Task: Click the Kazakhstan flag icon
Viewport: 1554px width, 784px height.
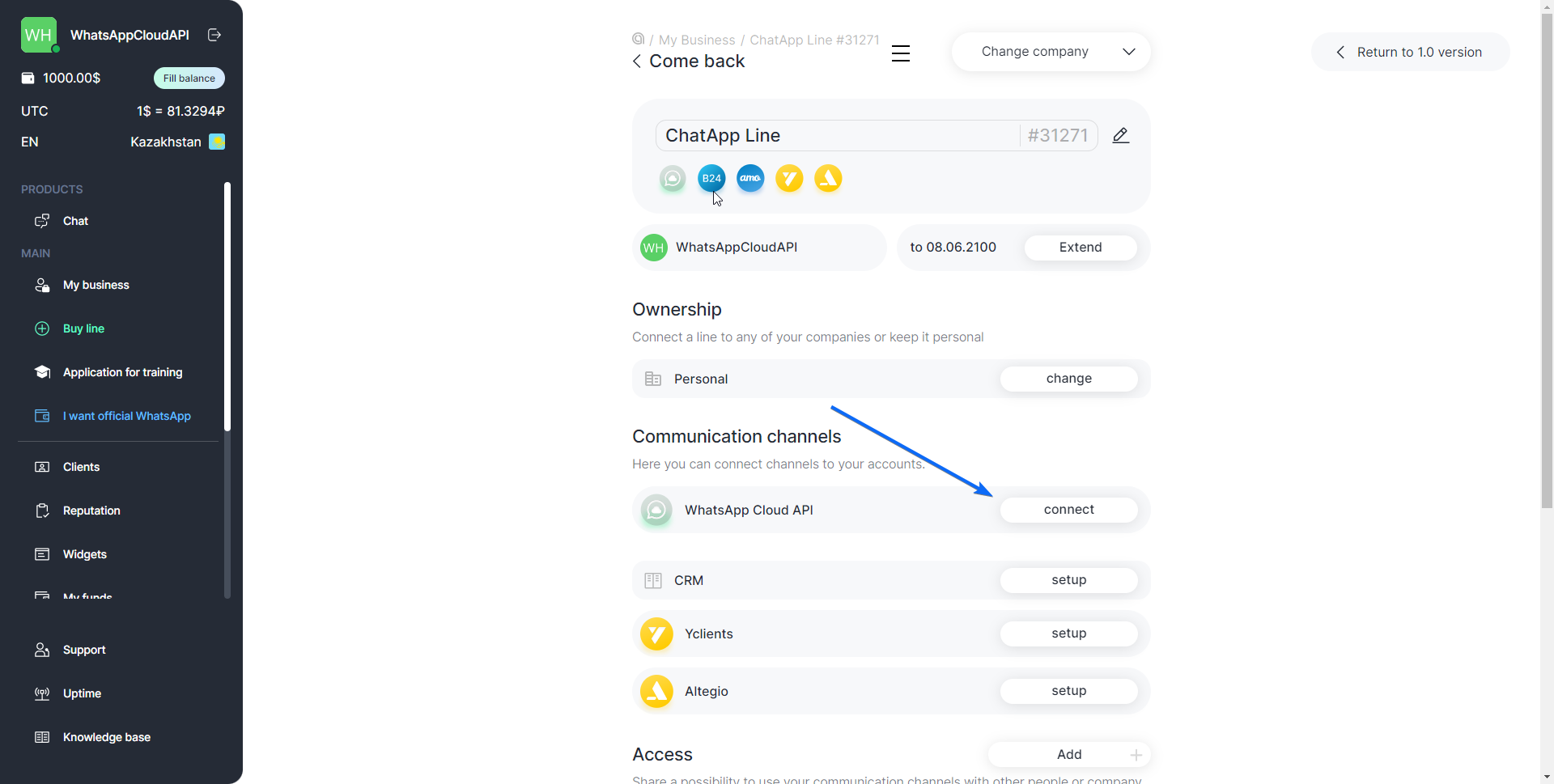Action: pos(216,142)
